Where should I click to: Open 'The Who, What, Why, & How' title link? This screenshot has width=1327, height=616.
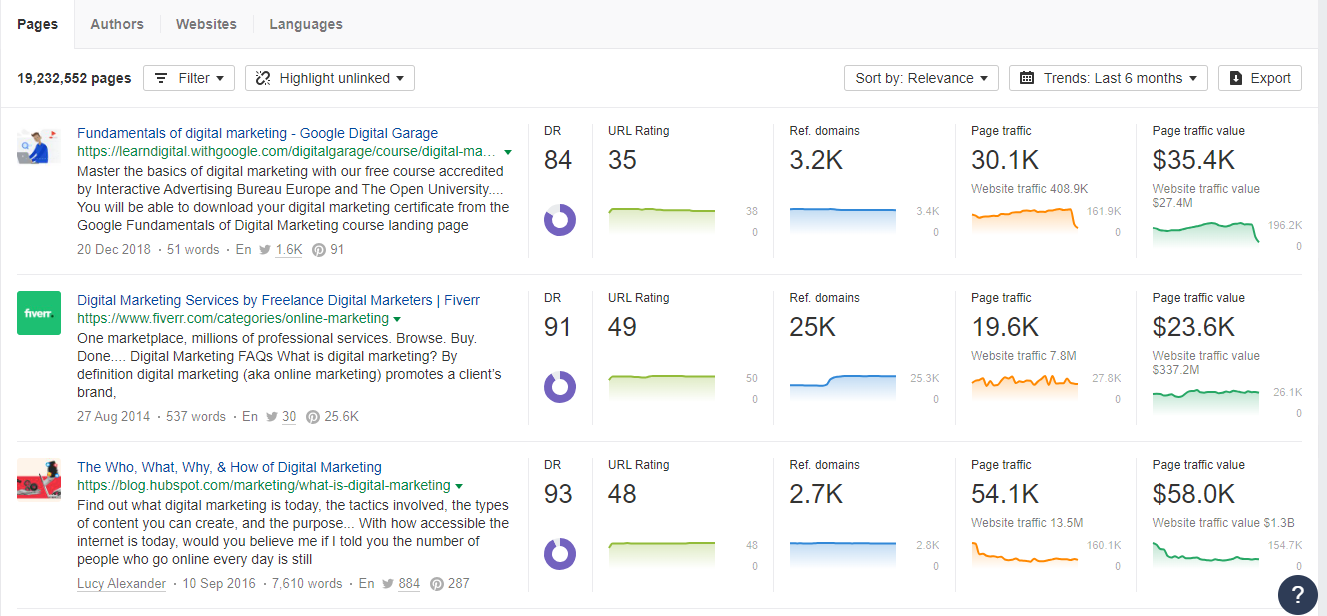pyautogui.click(x=229, y=467)
